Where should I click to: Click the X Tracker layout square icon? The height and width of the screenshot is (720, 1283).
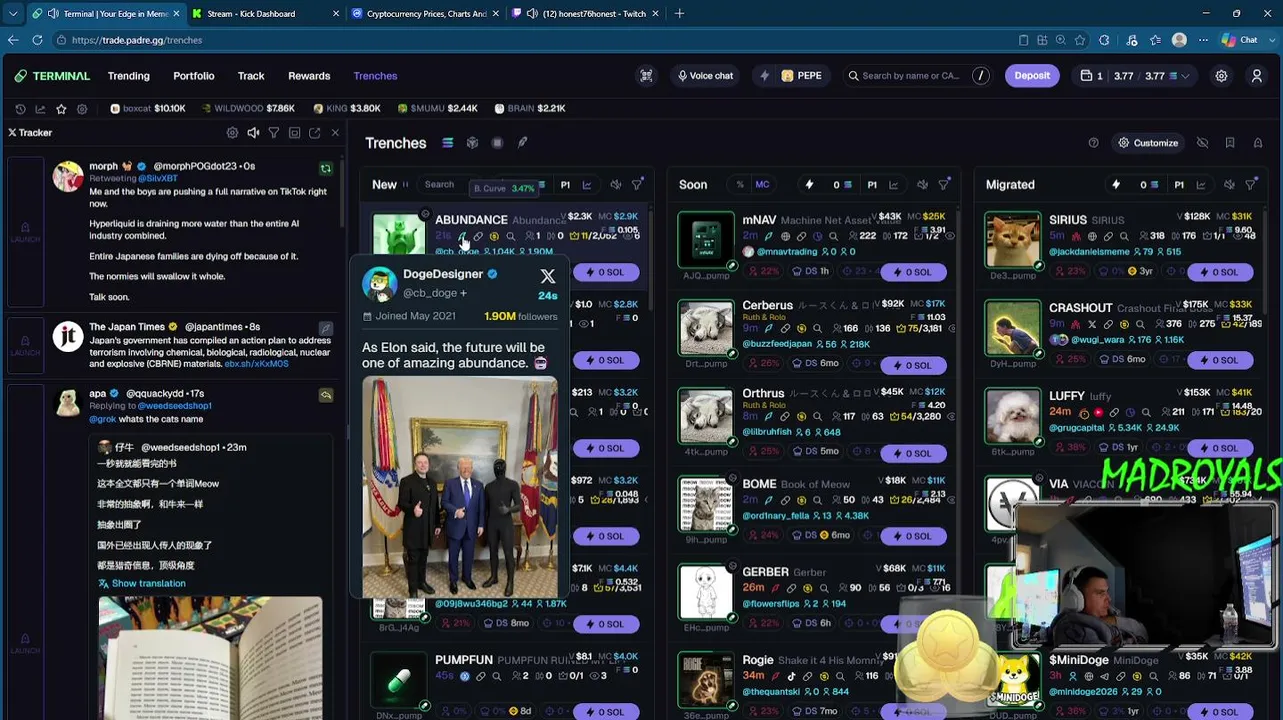[x=294, y=133]
